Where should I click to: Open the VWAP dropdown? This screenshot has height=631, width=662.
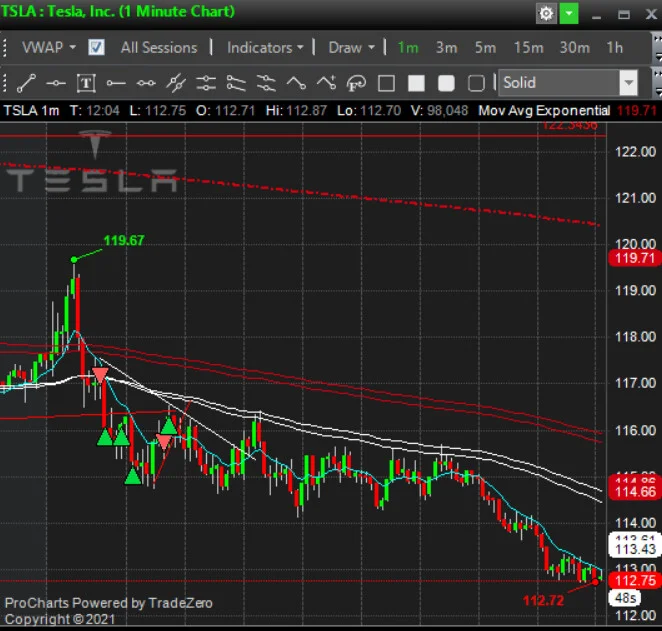(49, 47)
